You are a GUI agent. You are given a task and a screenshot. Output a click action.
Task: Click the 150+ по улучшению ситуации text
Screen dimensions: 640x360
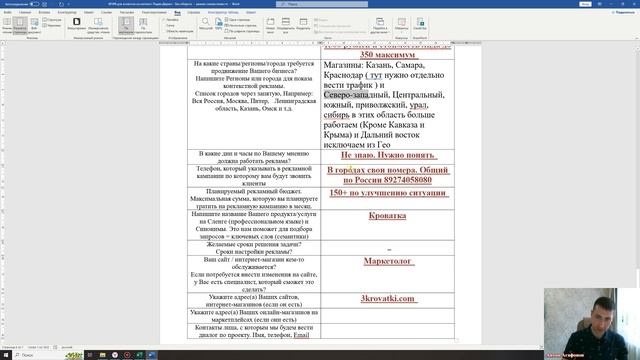pyautogui.click(x=388, y=193)
